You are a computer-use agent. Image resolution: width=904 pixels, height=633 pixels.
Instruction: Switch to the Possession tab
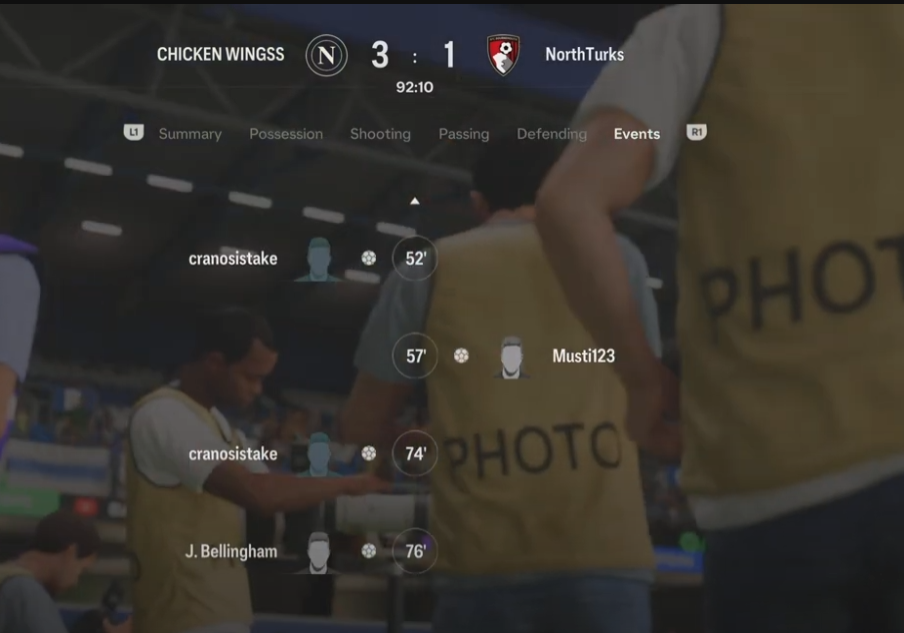point(286,134)
